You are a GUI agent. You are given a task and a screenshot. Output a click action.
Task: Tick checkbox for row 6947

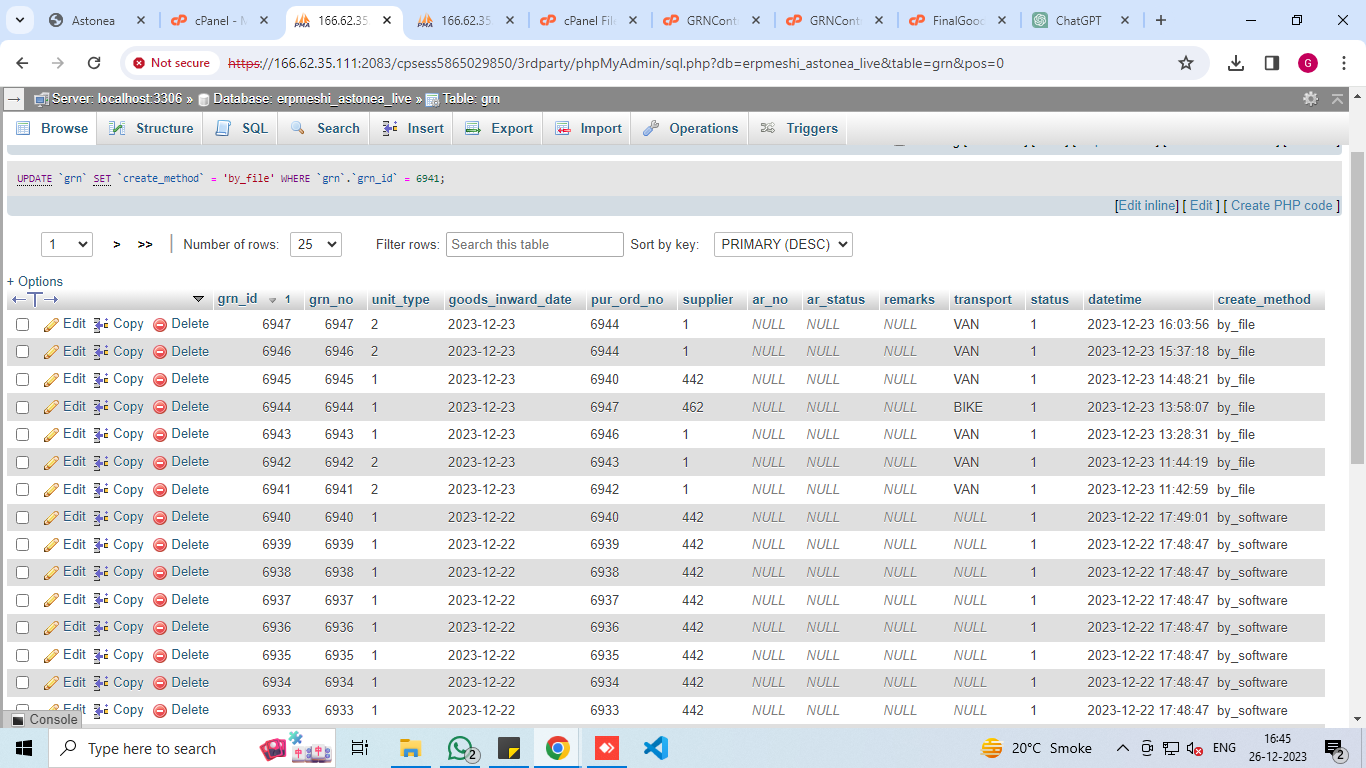point(22,325)
